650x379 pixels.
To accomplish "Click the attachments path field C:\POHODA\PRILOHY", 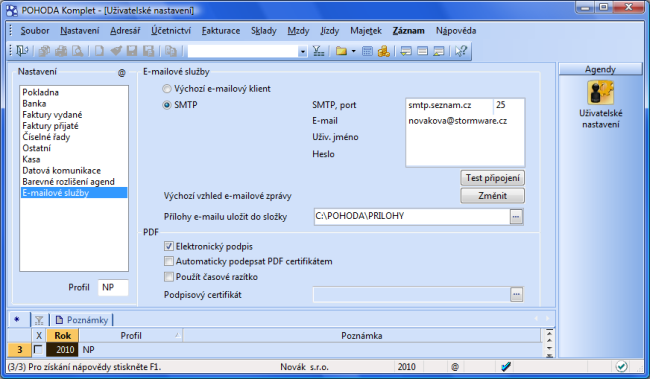I will click(x=412, y=216).
